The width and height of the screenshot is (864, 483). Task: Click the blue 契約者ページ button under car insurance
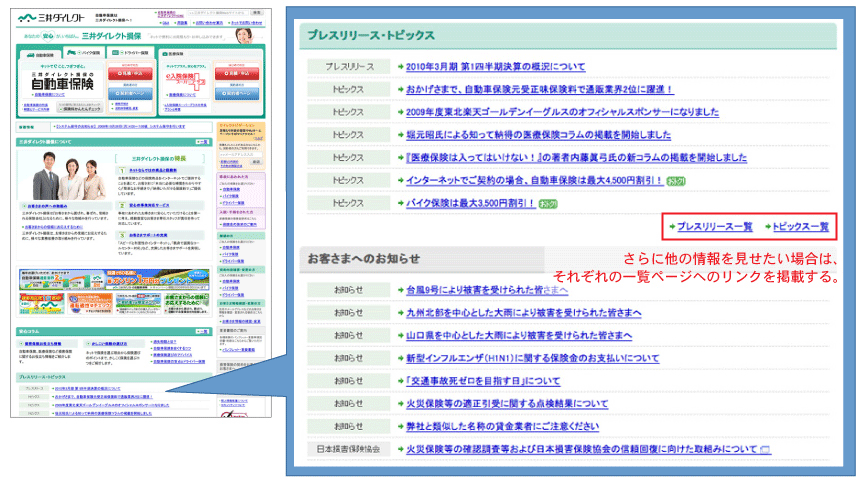(127, 94)
